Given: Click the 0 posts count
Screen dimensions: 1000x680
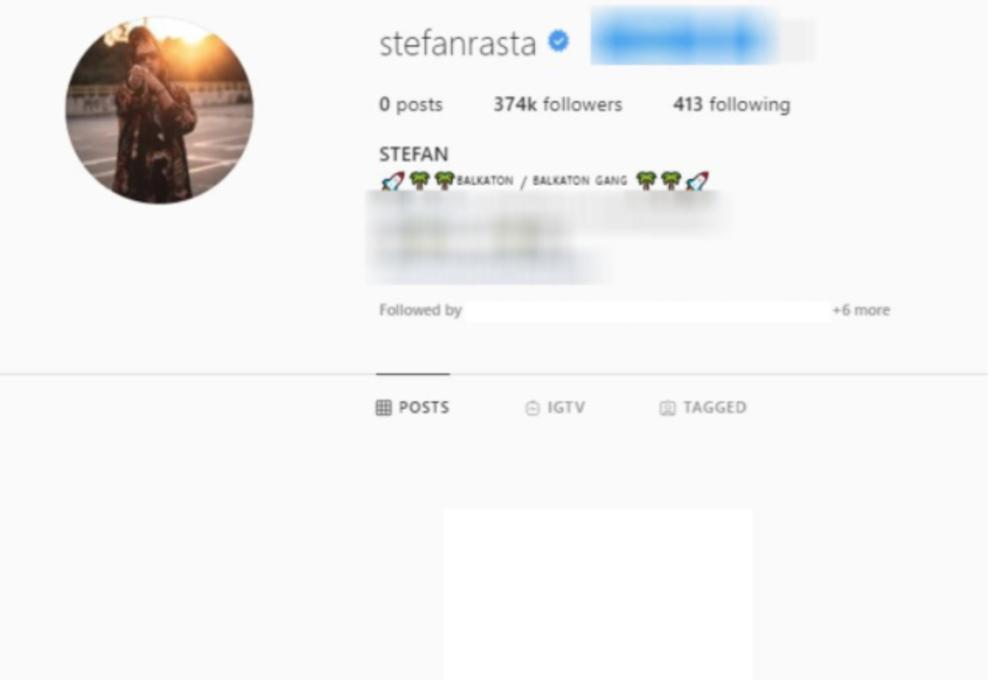Looking at the screenshot, I should [x=411, y=104].
